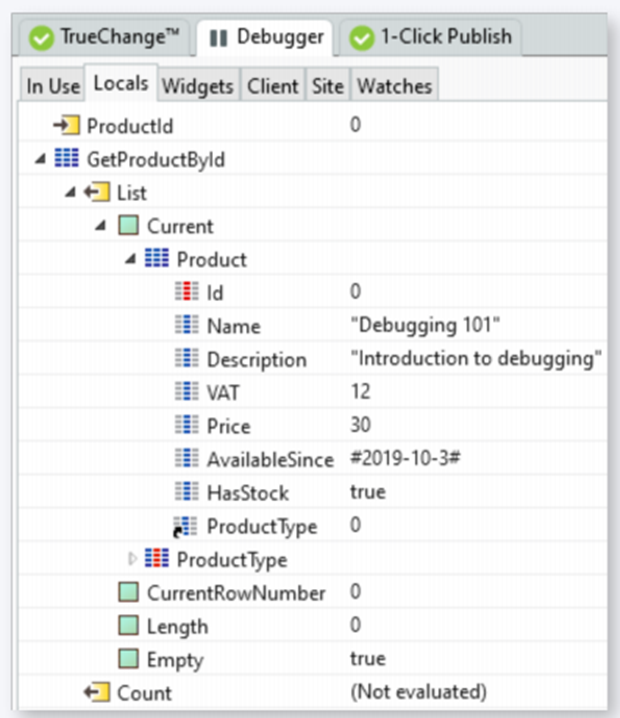Select the HasStock attribute row

(x=247, y=492)
